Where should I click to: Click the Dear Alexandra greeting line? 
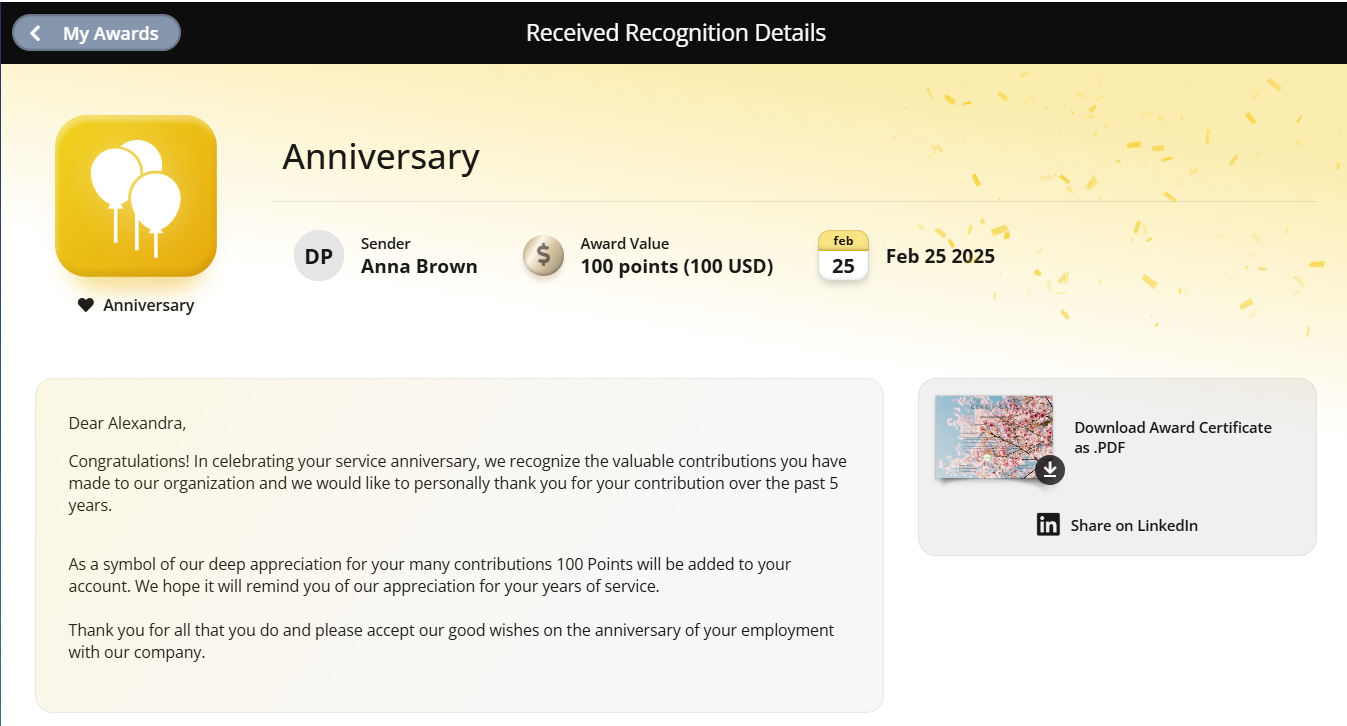[127, 423]
